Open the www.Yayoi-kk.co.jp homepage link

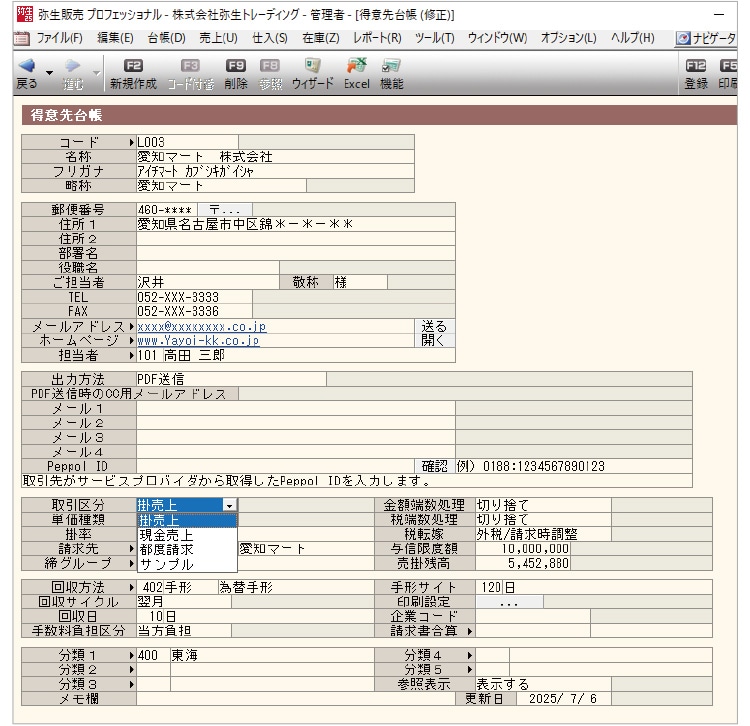198,341
